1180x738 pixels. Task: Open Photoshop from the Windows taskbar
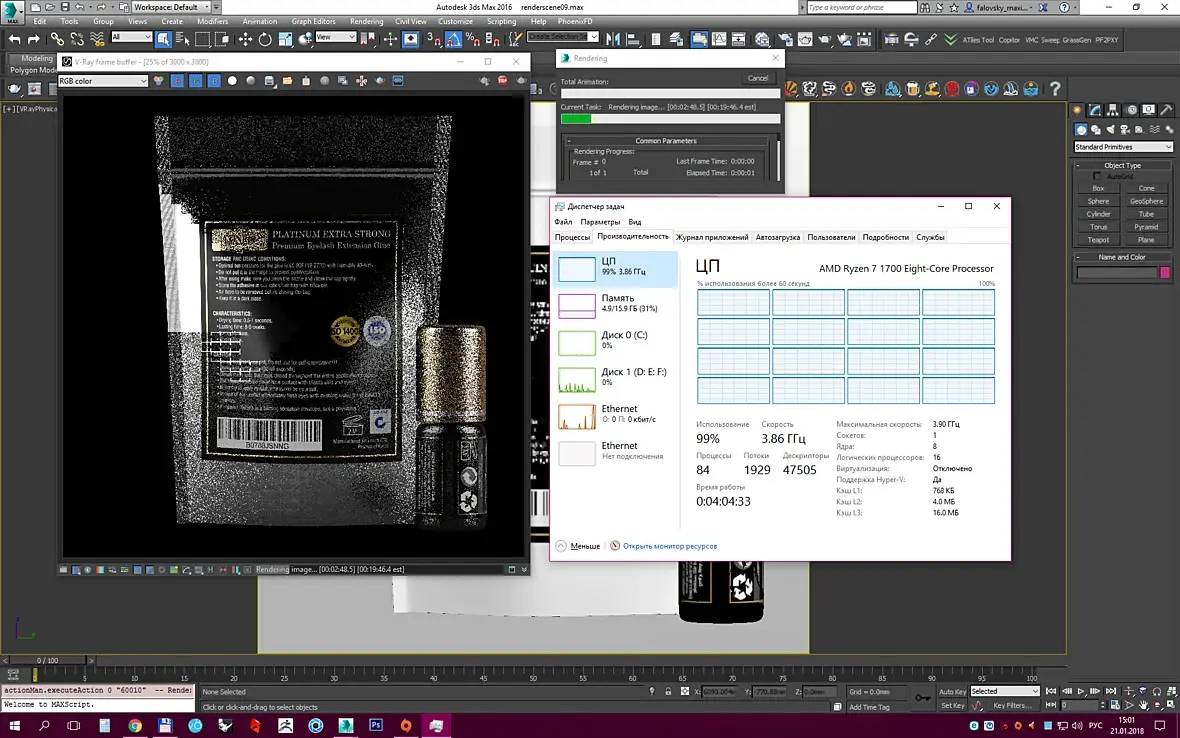point(376,725)
